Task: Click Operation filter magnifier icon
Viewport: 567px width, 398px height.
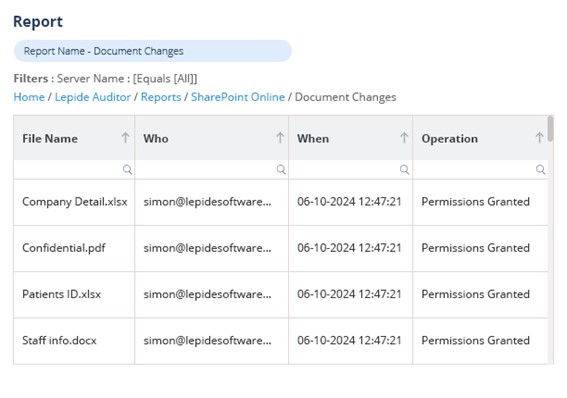Action: (x=540, y=170)
